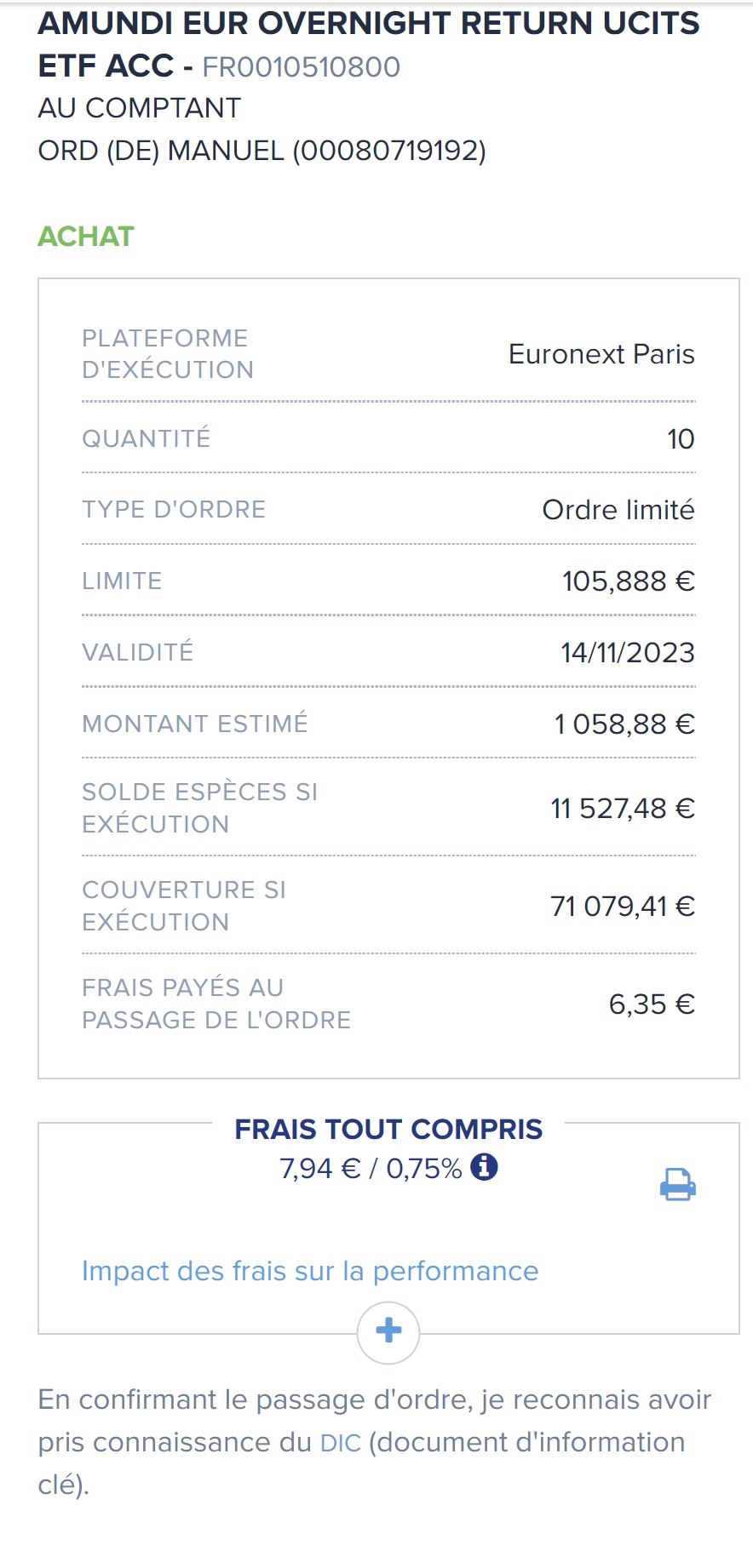
Task: Click the cash balance 11 527,48 €
Action: click(x=623, y=808)
